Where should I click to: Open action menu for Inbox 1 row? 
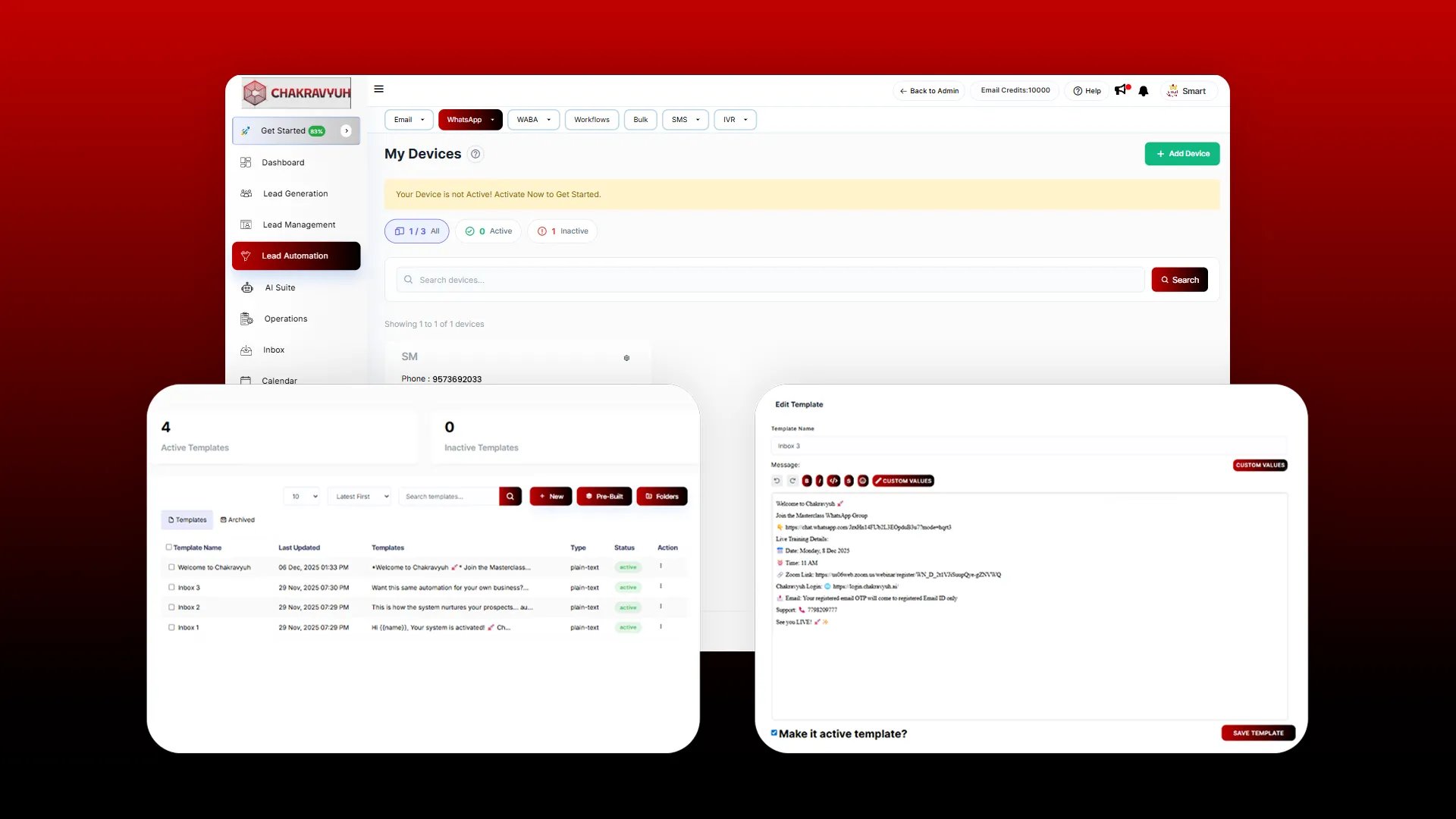[661, 627]
